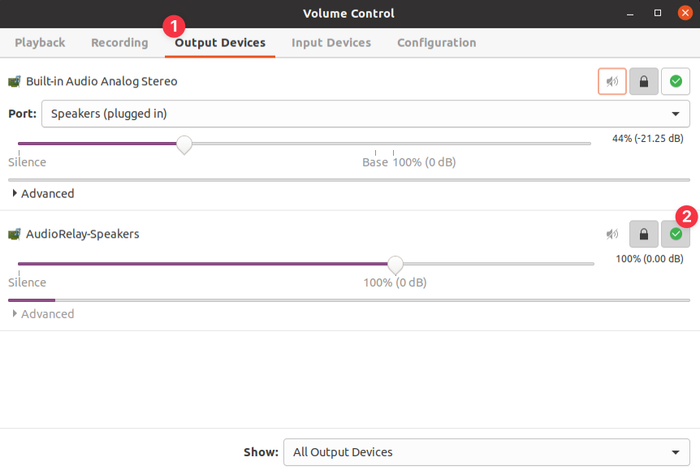
Task: Click the Built-in Audio sound card icon
Action: point(14,82)
